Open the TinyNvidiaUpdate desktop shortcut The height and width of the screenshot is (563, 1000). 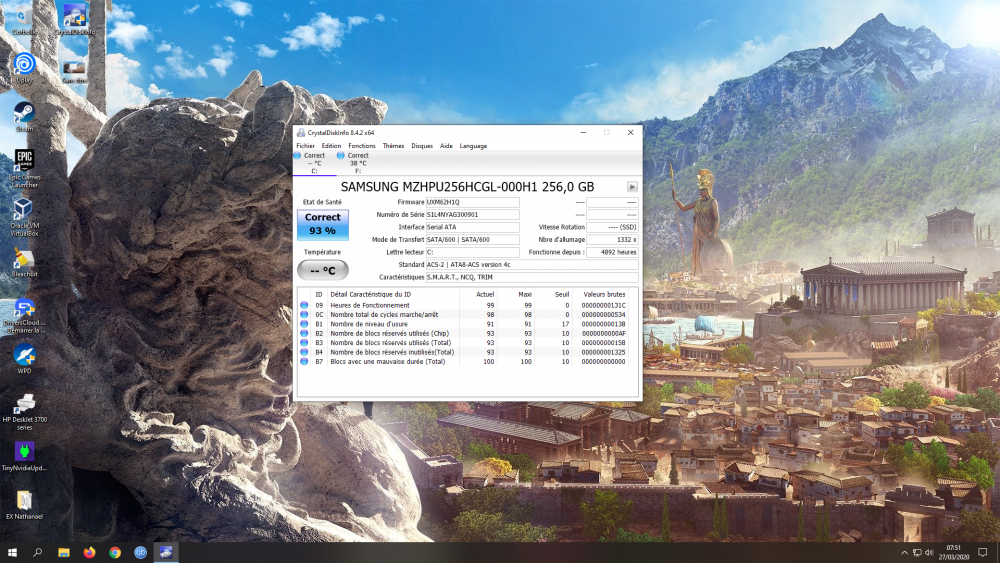pyautogui.click(x=24, y=457)
